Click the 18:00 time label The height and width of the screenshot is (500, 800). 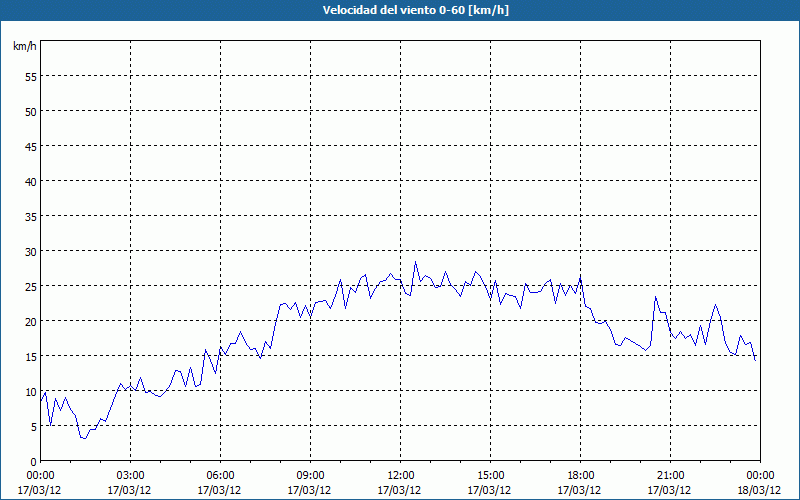coord(581,476)
